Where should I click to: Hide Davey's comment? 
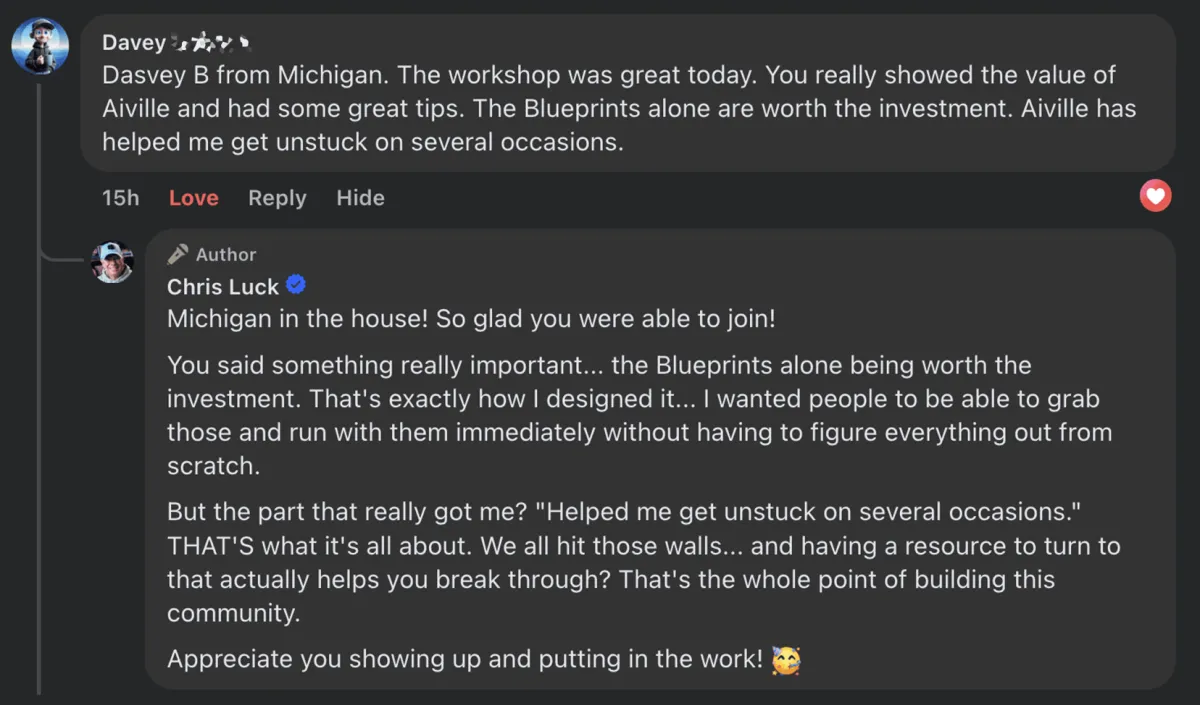coord(360,198)
